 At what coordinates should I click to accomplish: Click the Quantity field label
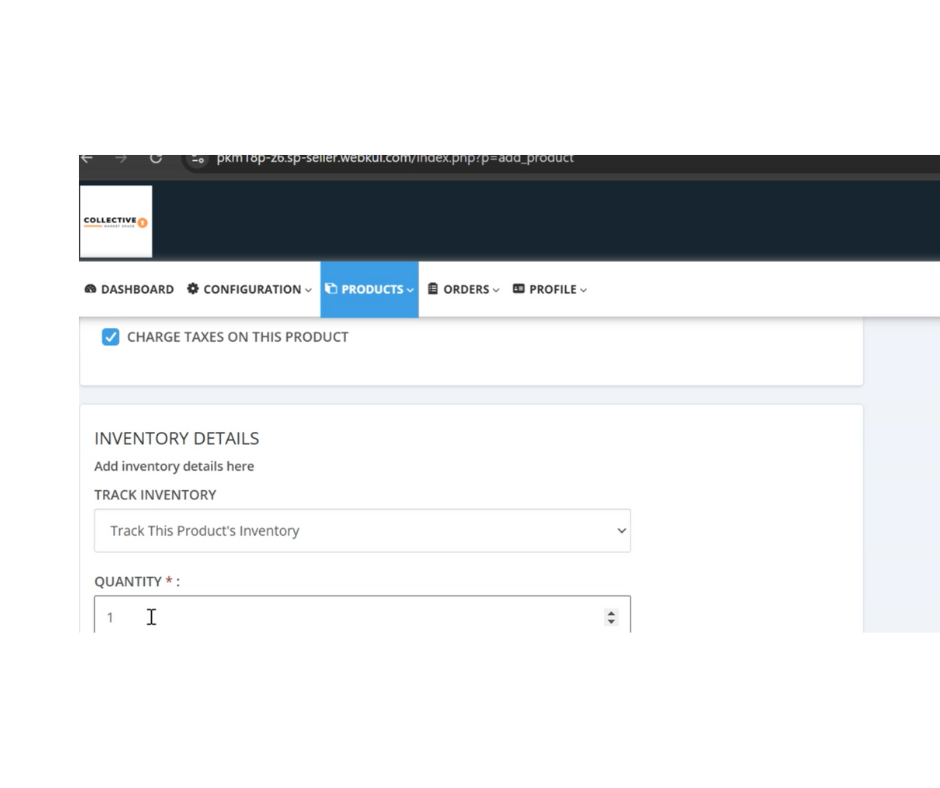tap(137, 581)
